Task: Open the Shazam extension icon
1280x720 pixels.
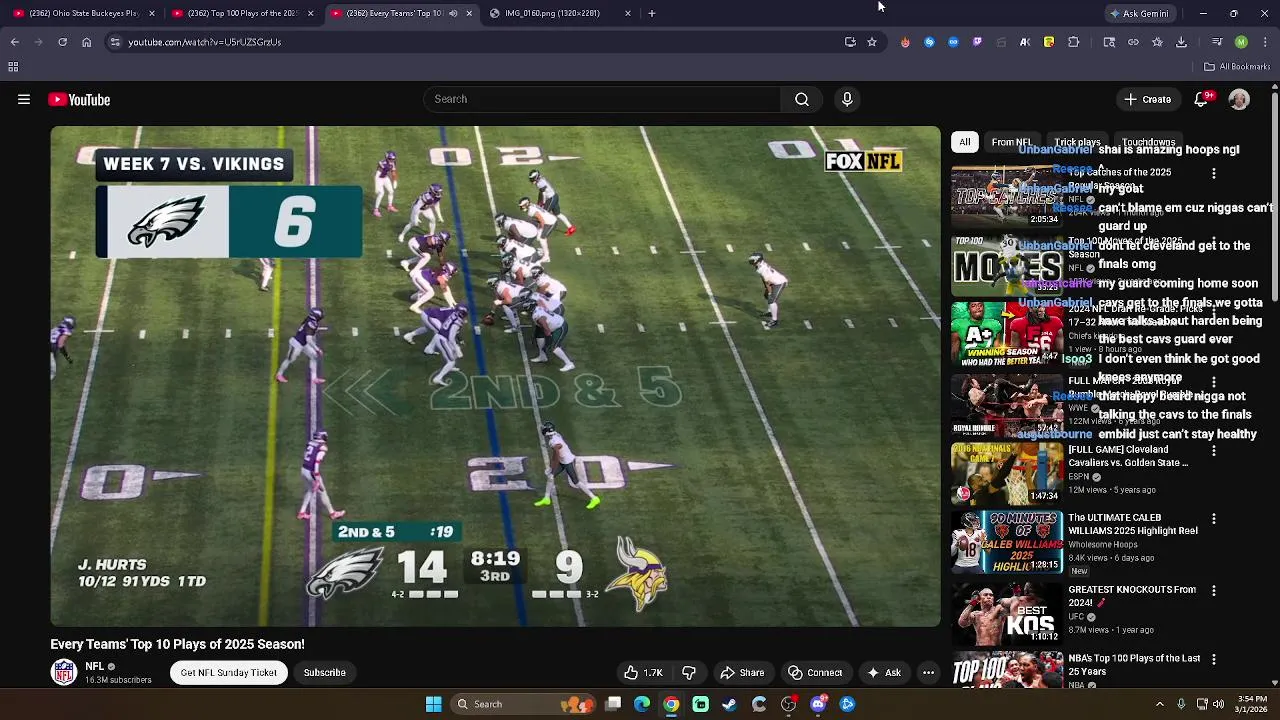Action: pos(929,42)
